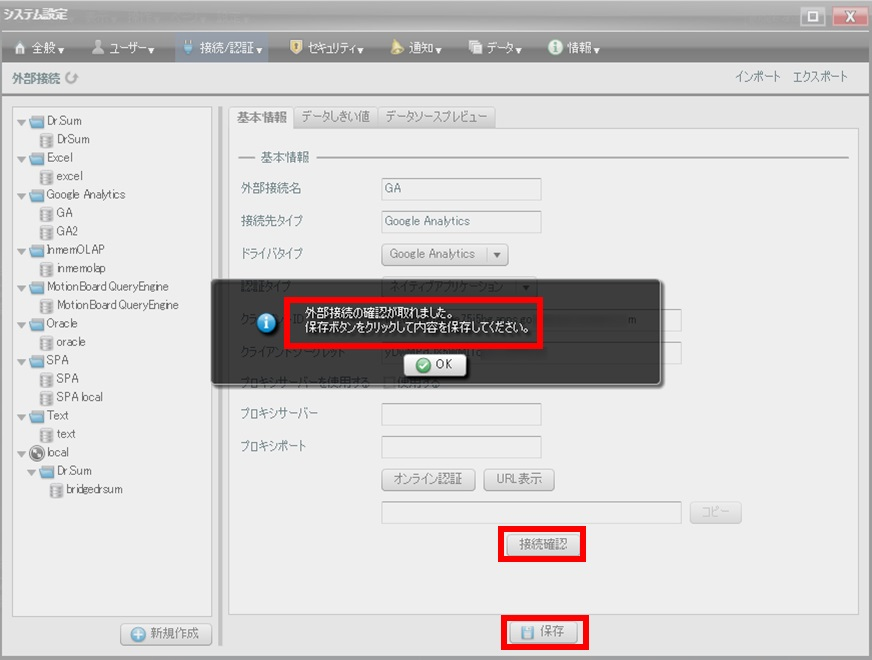Click the URL表示 button
Viewport: 872px width, 660px height.
pyautogui.click(x=519, y=479)
